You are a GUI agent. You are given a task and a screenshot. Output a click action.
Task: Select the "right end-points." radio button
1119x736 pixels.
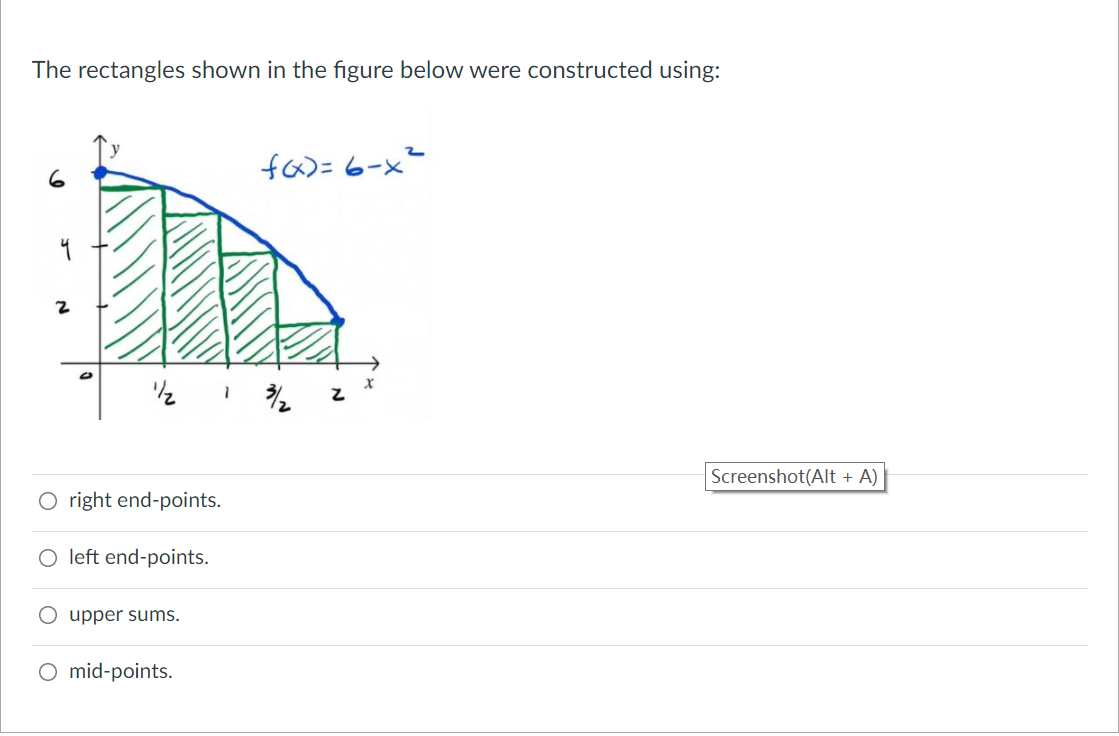point(47,500)
